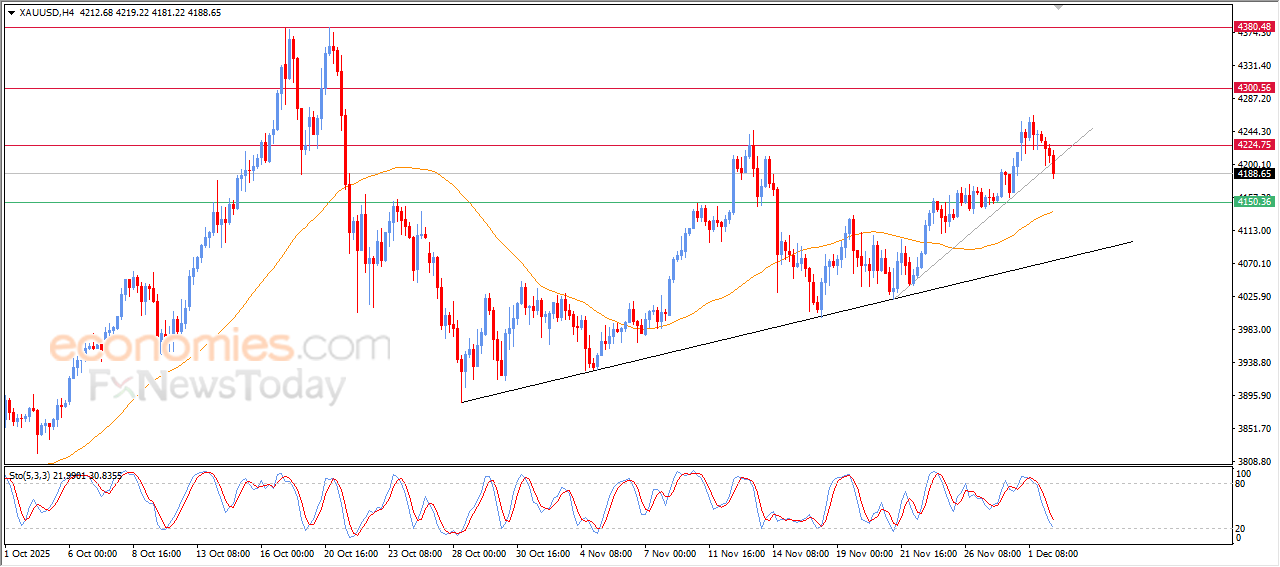The image size is (1280, 567).
Task: Click the 8 Oct 16:00 time label
Action: coord(155,553)
